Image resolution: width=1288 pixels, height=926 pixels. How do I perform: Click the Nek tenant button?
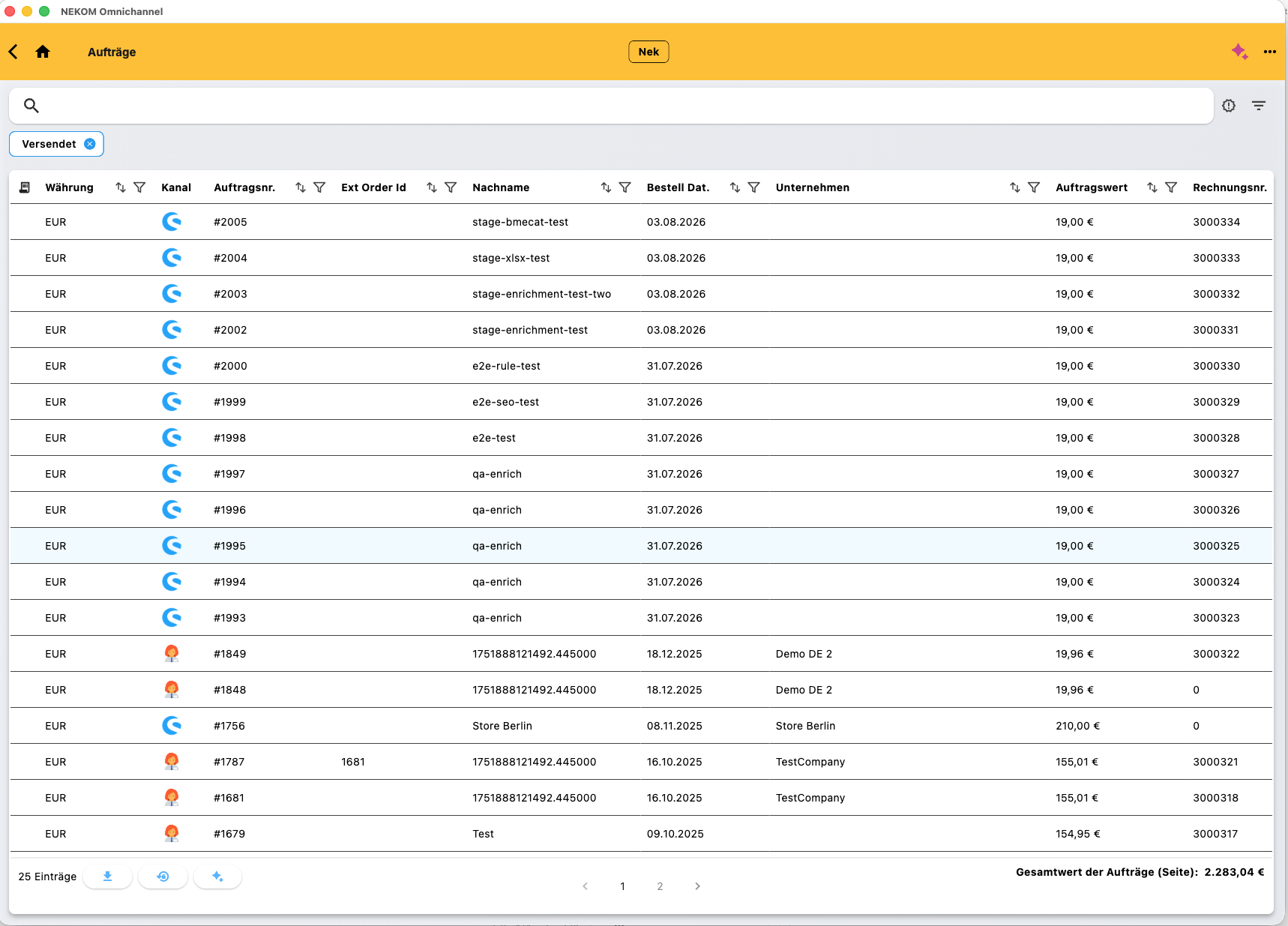coord(648,52)
